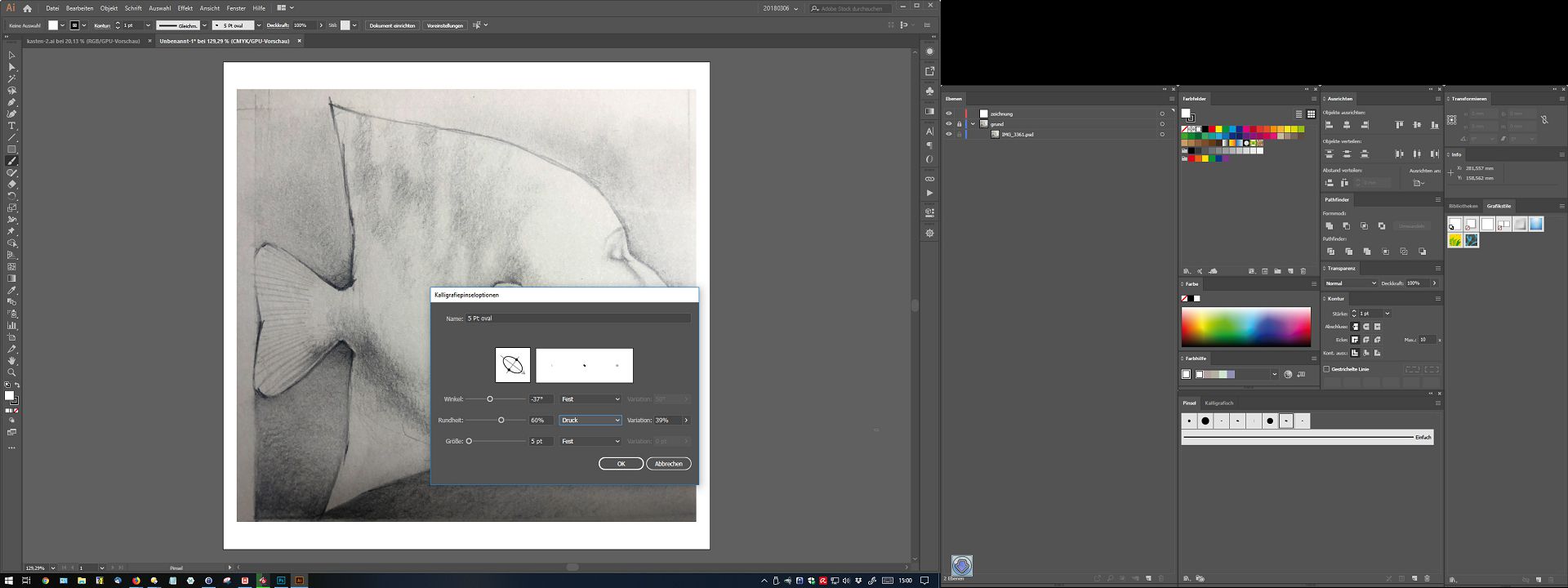
Task: Click first Pathfinder divide icon
Action: pyautogui.click(x=1330, y=252)
